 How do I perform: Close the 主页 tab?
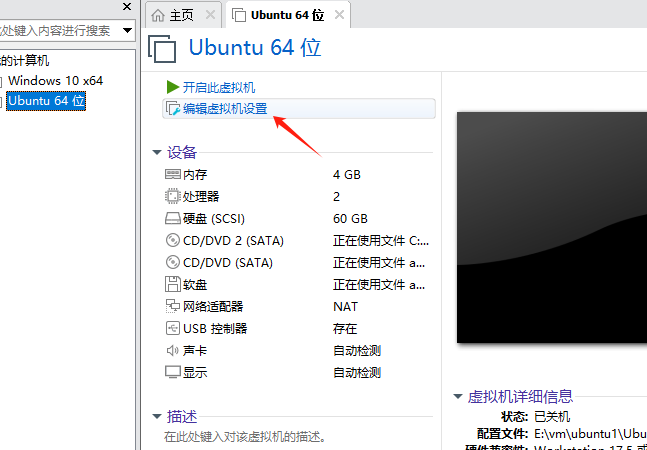[x=210, y=15]
